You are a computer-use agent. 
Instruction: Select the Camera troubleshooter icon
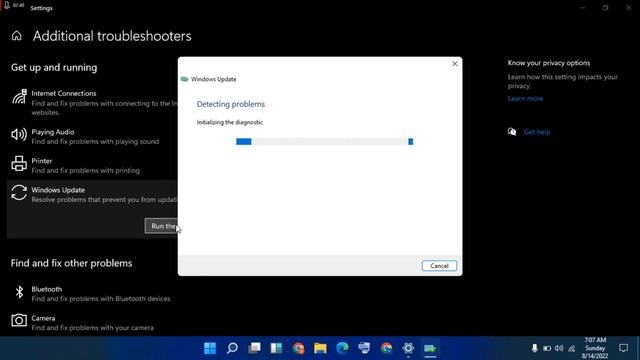coord(19,320)
